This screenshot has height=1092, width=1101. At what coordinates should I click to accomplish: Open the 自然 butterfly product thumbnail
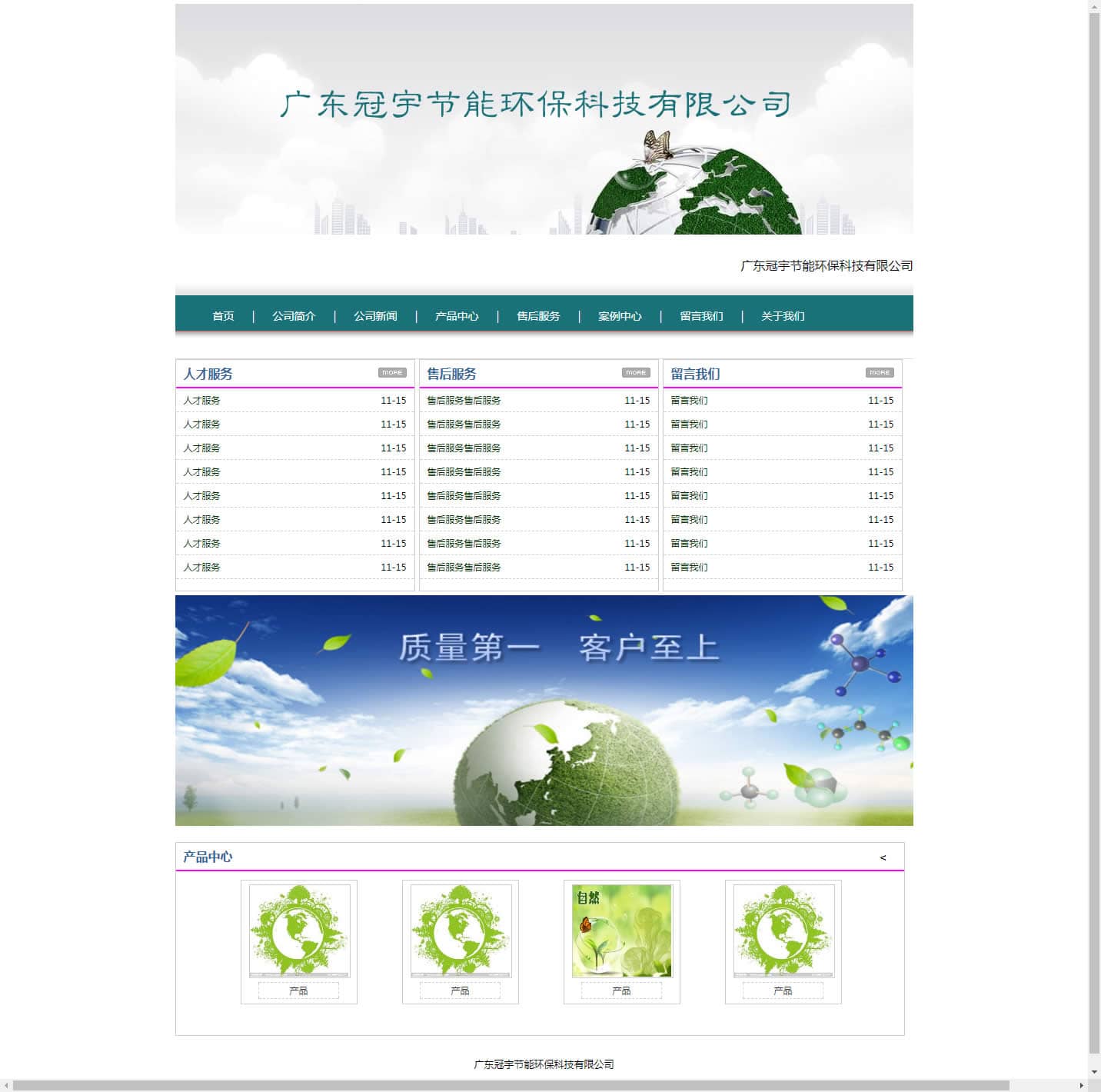click(622, 931)
